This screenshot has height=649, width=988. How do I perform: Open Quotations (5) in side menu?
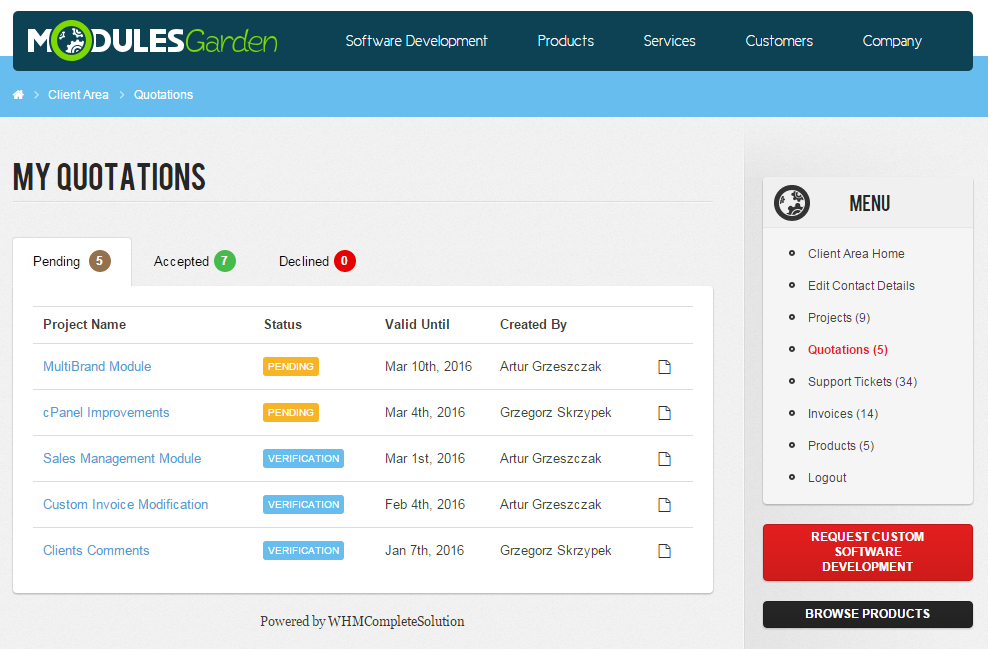pyautogui.click(x=847, y=350)
